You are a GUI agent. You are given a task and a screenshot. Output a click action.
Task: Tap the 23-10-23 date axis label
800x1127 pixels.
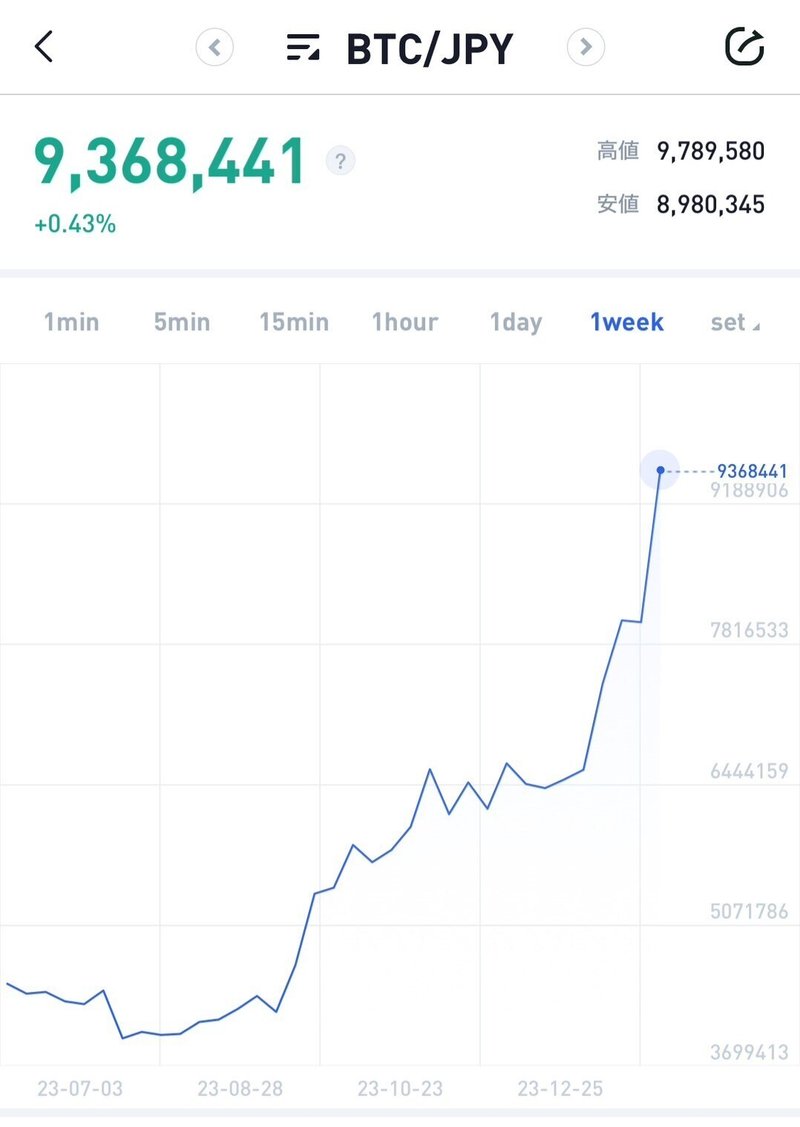click(x=400, y=1089)
